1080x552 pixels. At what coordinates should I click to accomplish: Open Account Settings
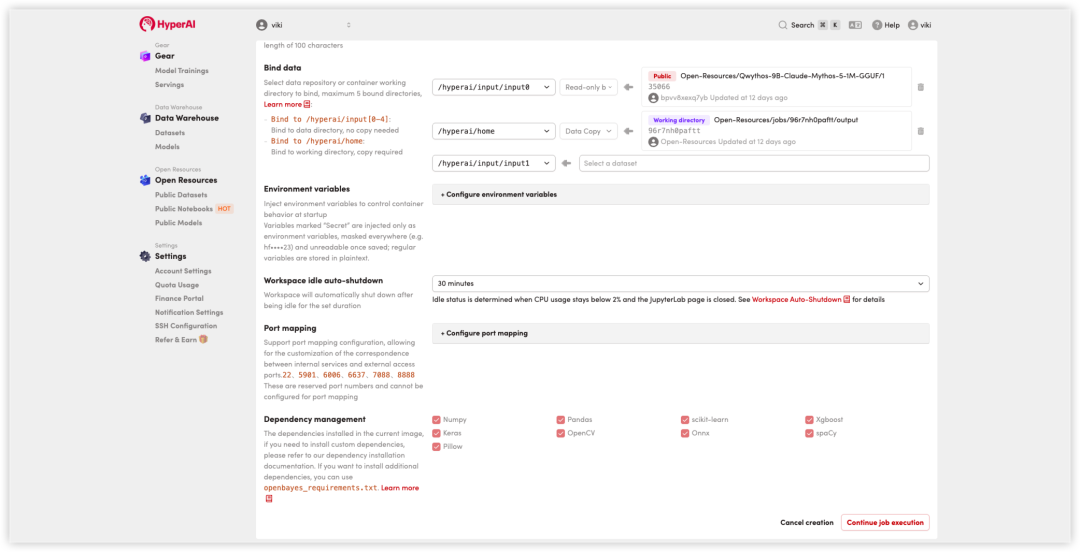tap(183, 271)
